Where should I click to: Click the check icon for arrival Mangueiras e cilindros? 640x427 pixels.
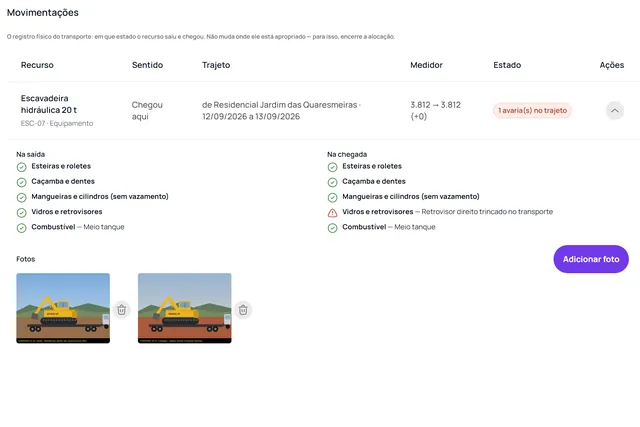tap(333, 198)
